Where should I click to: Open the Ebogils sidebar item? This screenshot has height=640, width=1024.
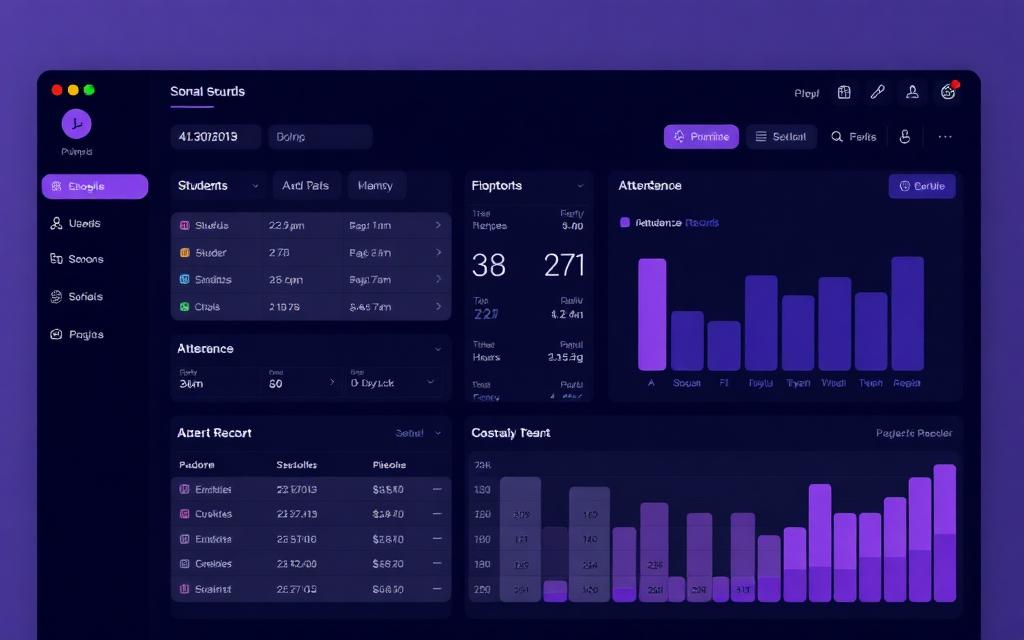coord(95,186)
